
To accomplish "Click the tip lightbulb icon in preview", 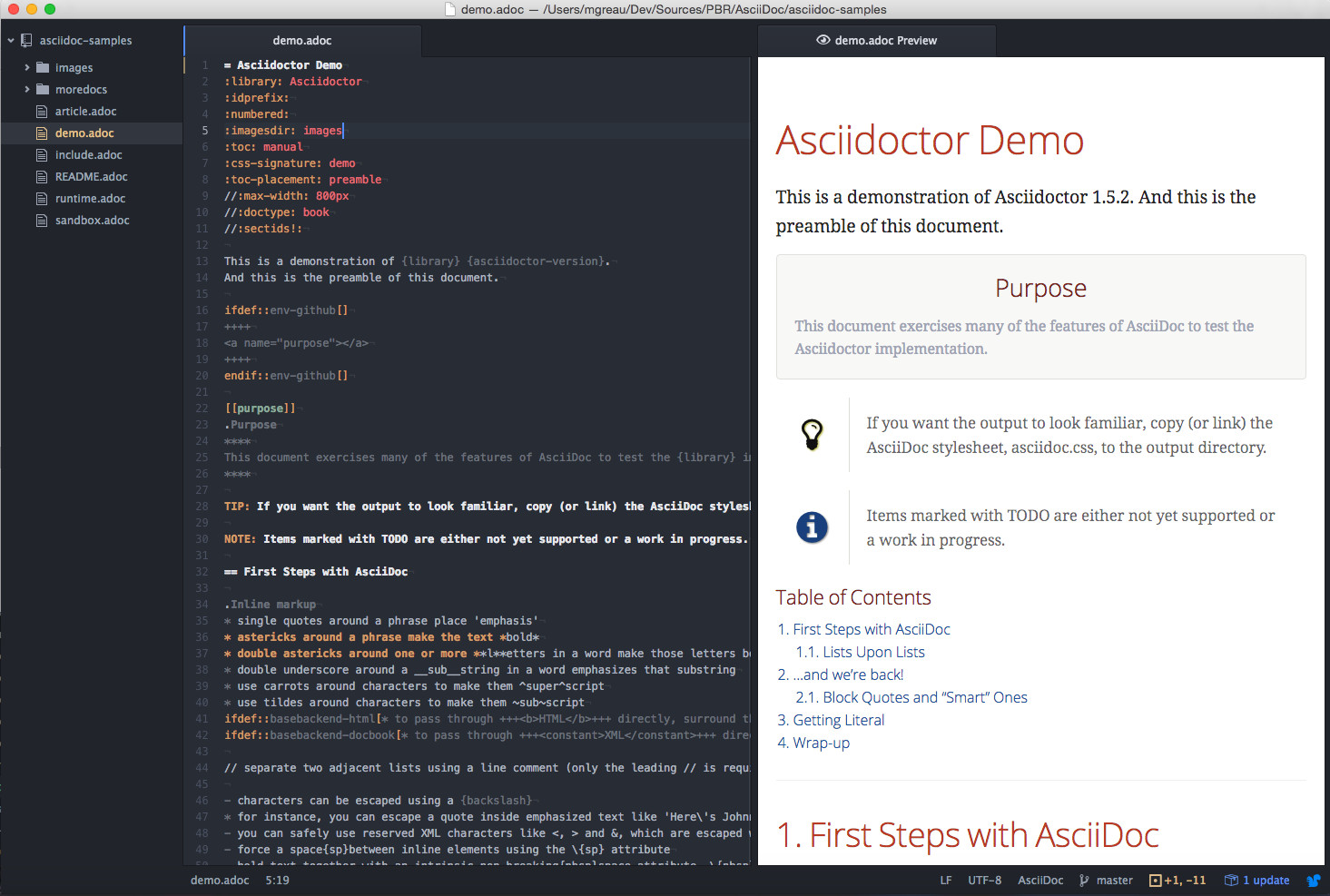I will [813, 435].
